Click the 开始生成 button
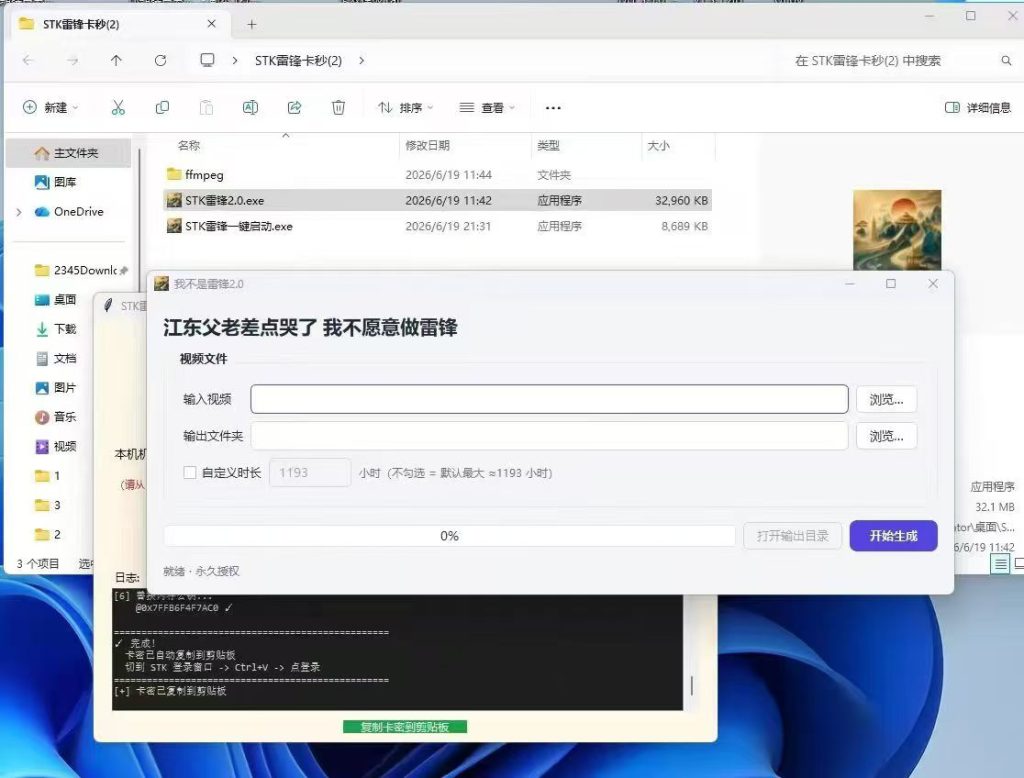The image size is (1024, 778). [893, 536]
